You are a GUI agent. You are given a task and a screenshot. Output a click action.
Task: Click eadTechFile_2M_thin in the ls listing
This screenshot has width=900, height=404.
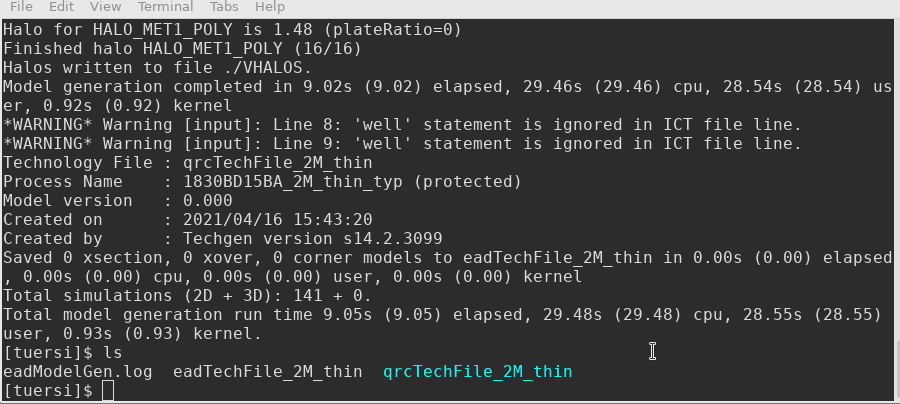click(267, 372)
